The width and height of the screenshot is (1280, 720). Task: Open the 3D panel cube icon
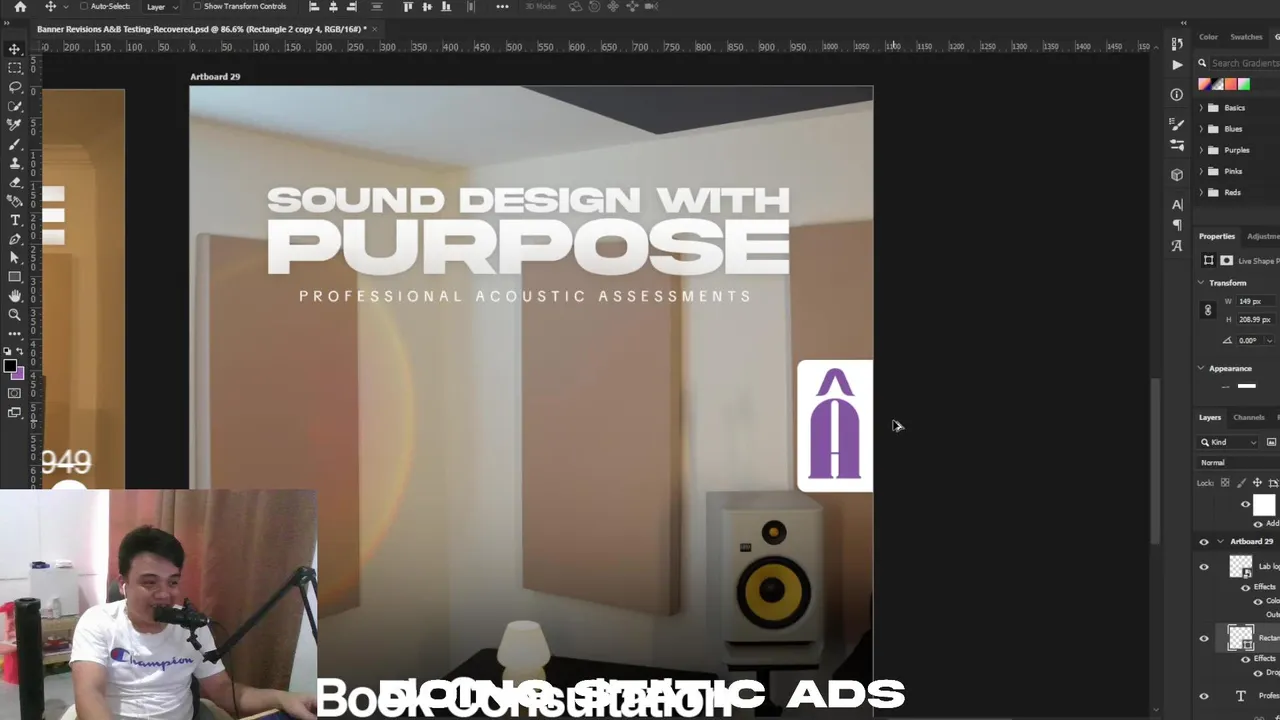pos(1177,174)
